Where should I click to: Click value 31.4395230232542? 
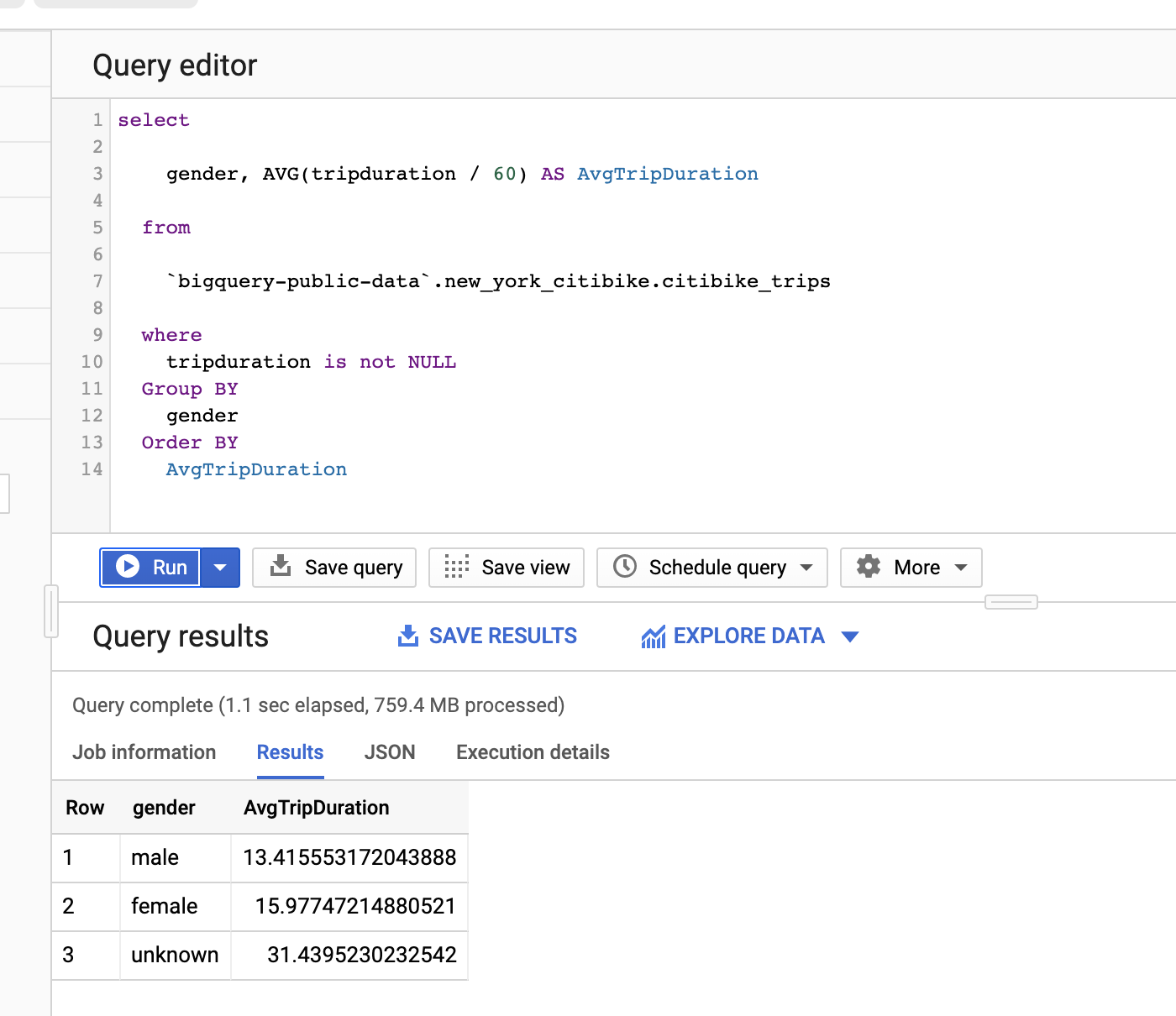pos(362,955)
